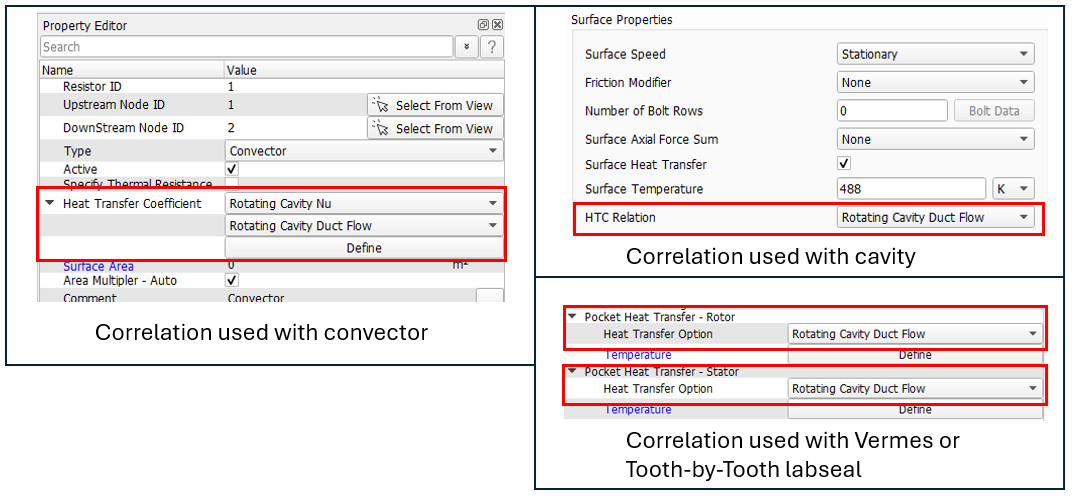
Task: Click the Property Editor search field
Action: tap(246, 47)
